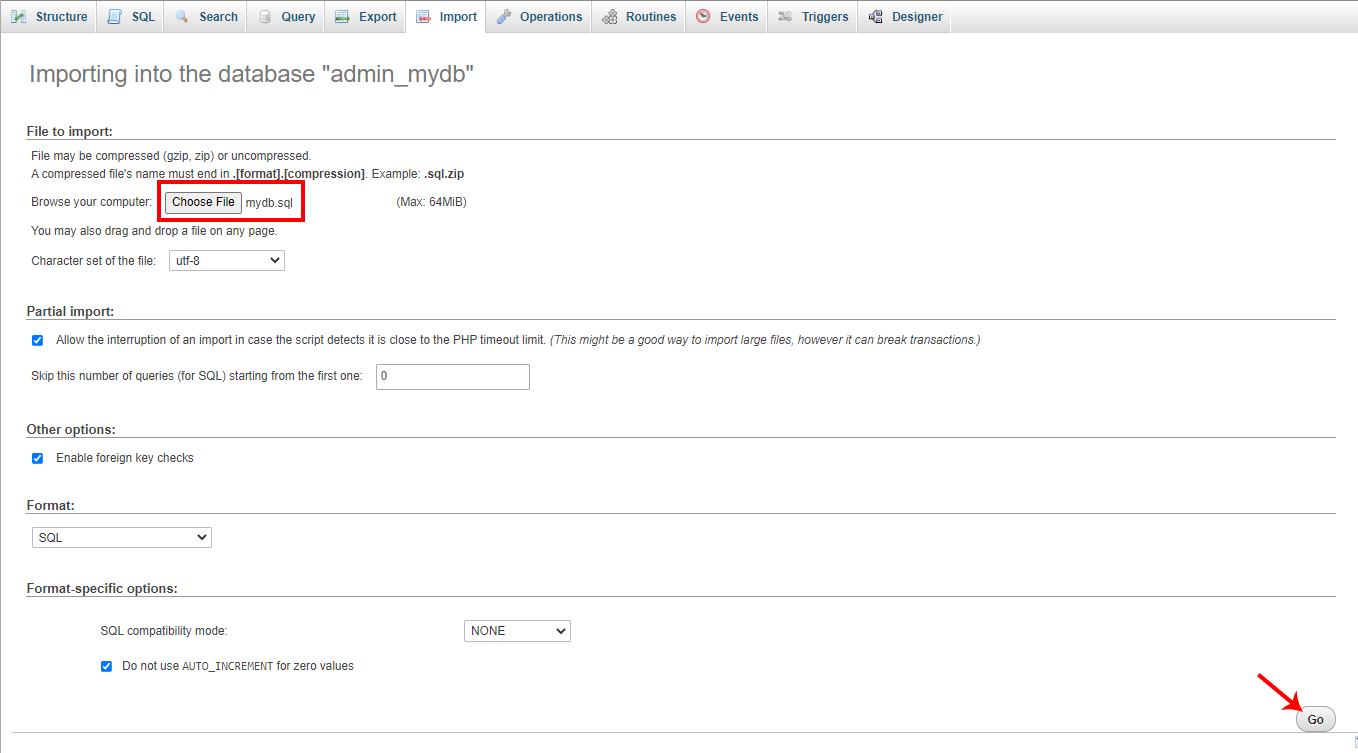The image size is (1358, 753).
Task: Click the skip queries number field
Action: point(453,377)
